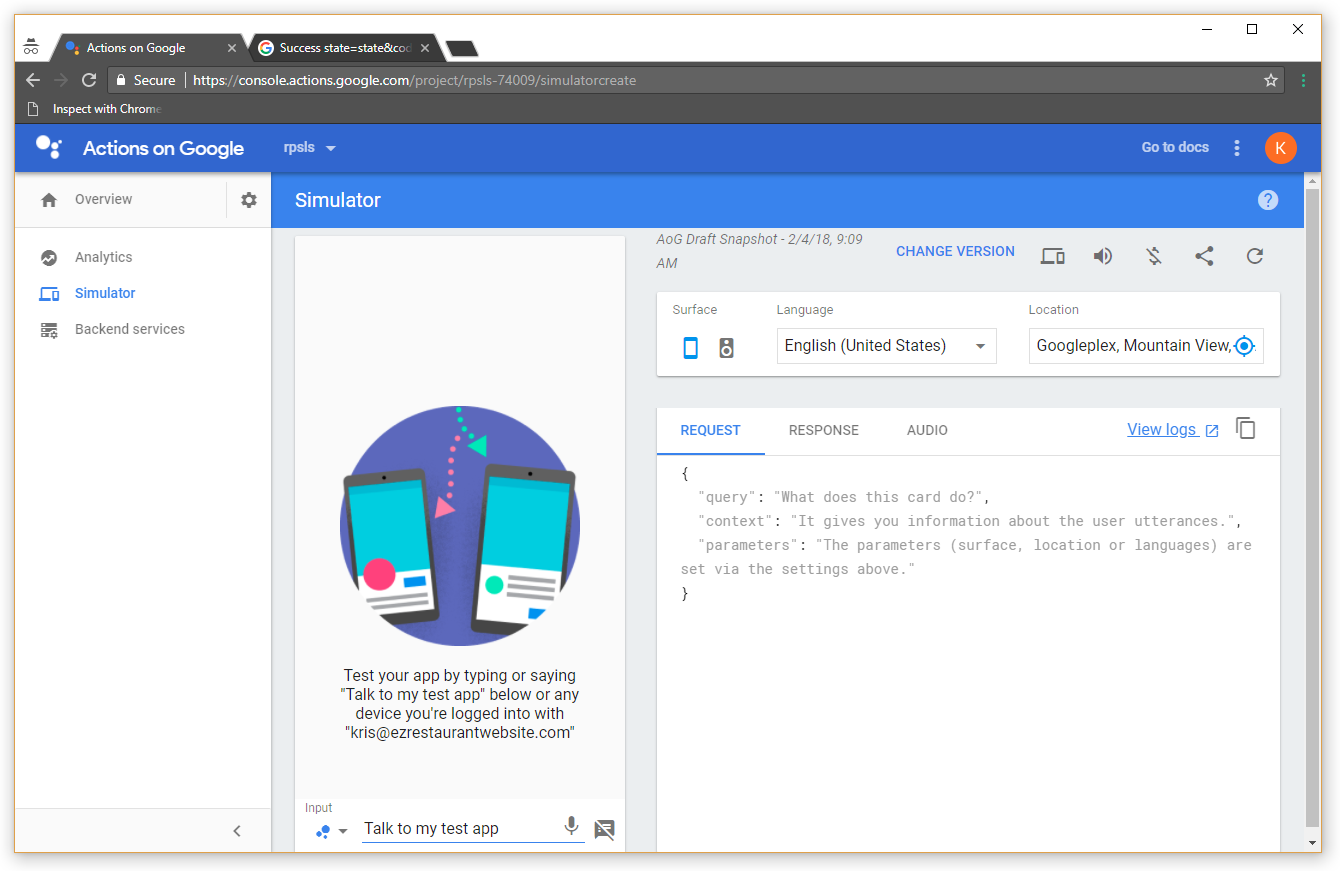Click the share simulator icon
The width and height of the screenshot is (1340, 871).
coord(1204,256)
